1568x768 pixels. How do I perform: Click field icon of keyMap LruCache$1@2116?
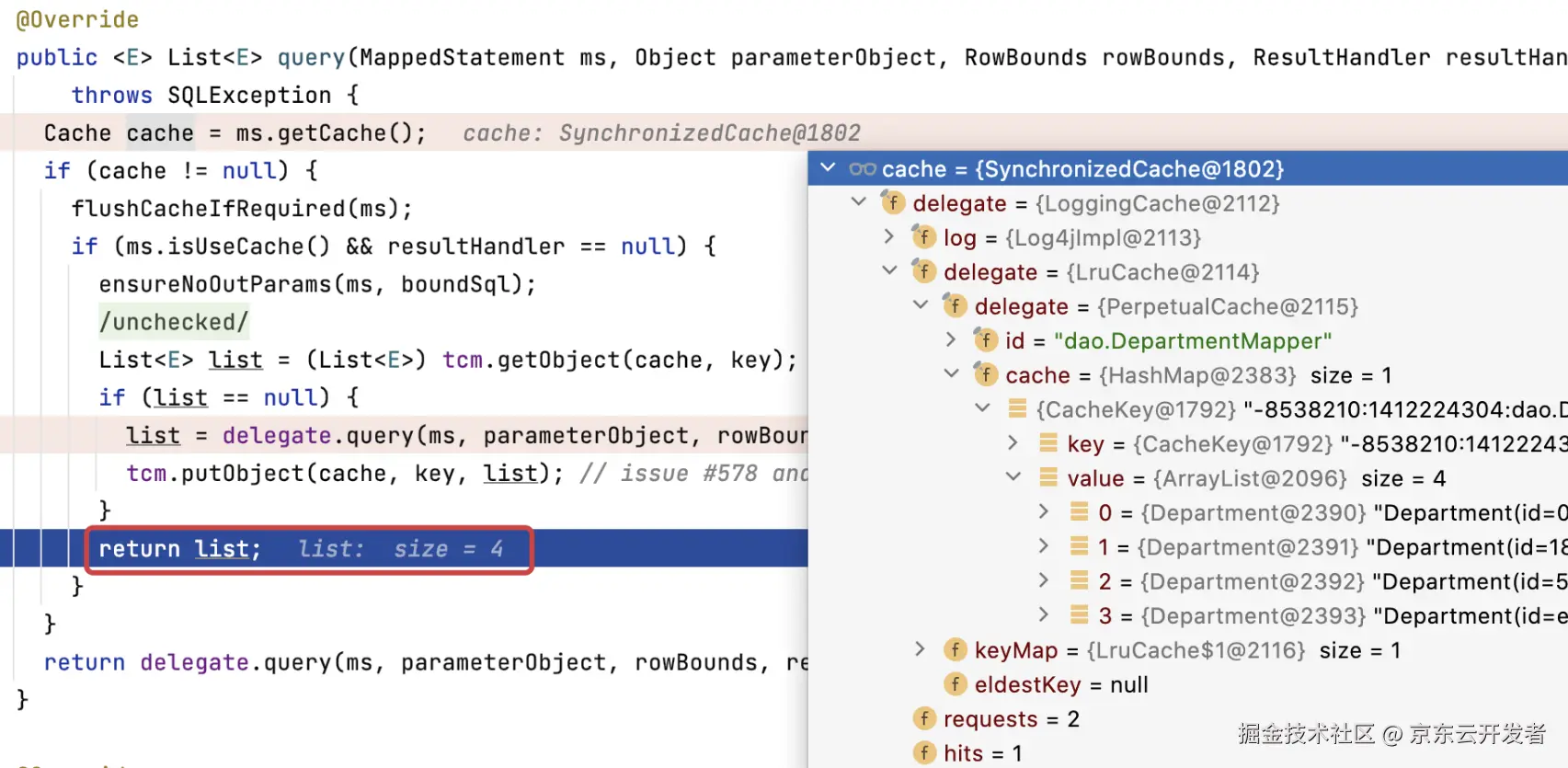955,650
